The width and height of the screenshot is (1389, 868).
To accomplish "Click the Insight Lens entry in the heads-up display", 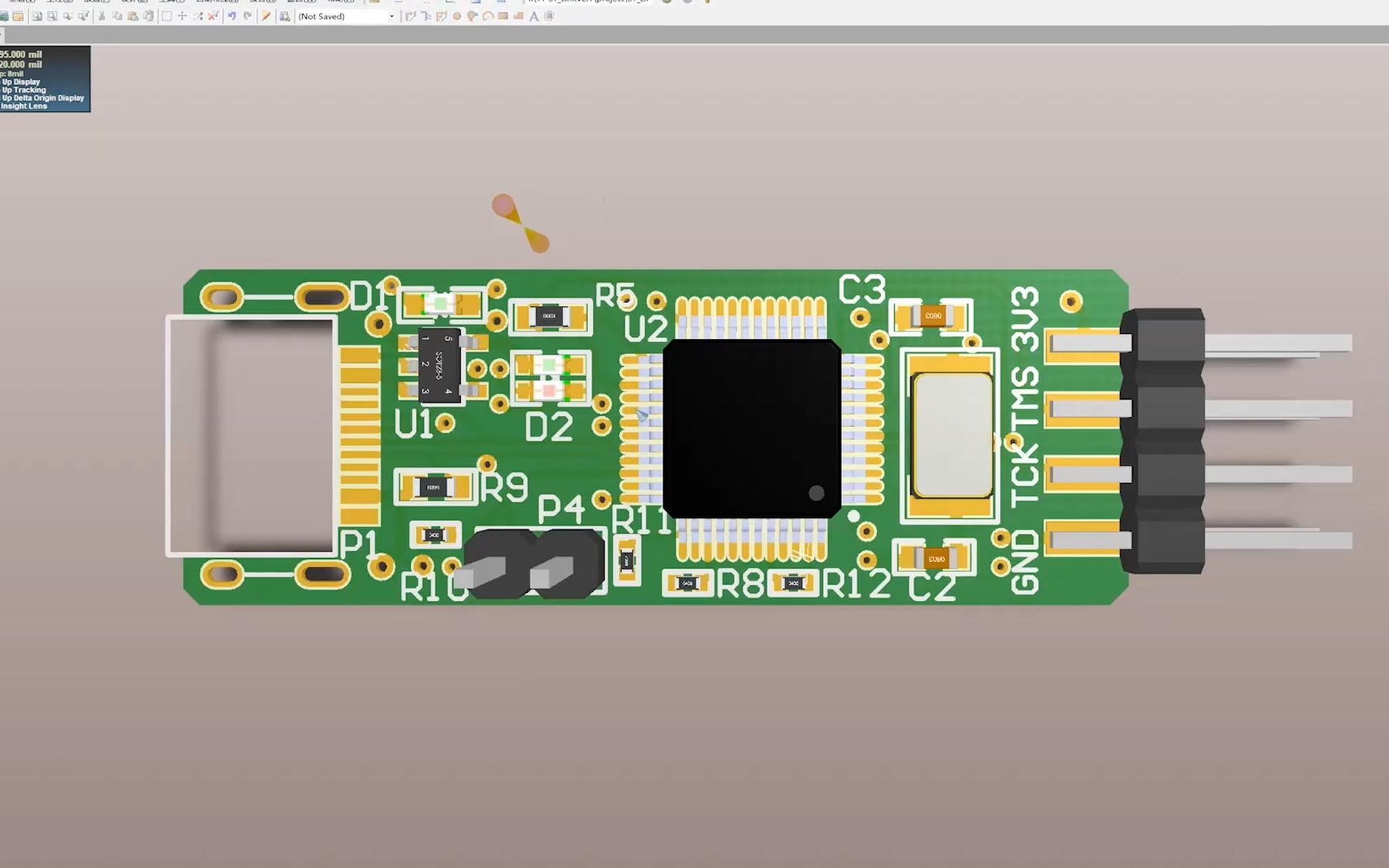I will [x=22, y=106].
